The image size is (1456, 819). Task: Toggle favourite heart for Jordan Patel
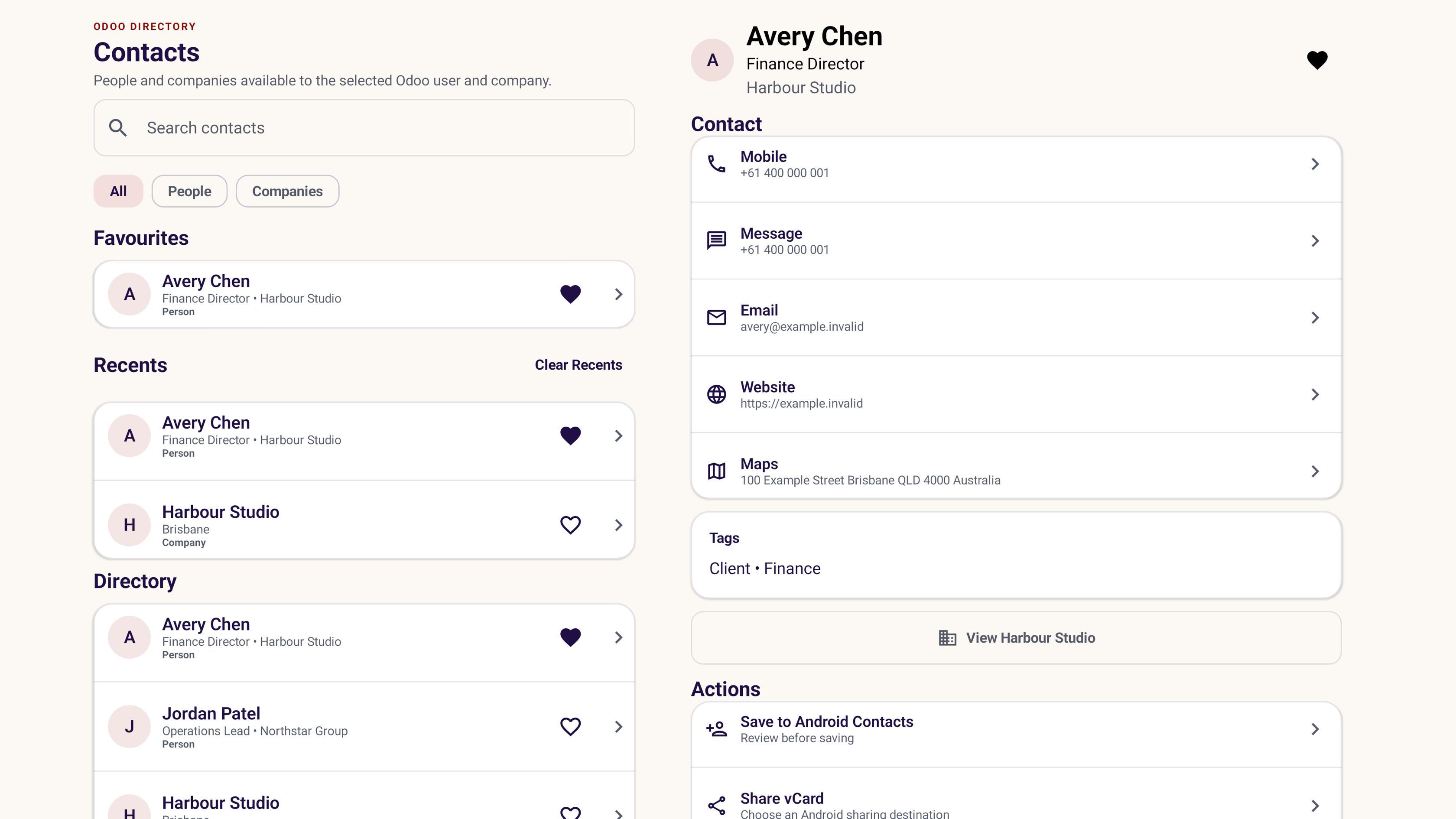[570, 726]
